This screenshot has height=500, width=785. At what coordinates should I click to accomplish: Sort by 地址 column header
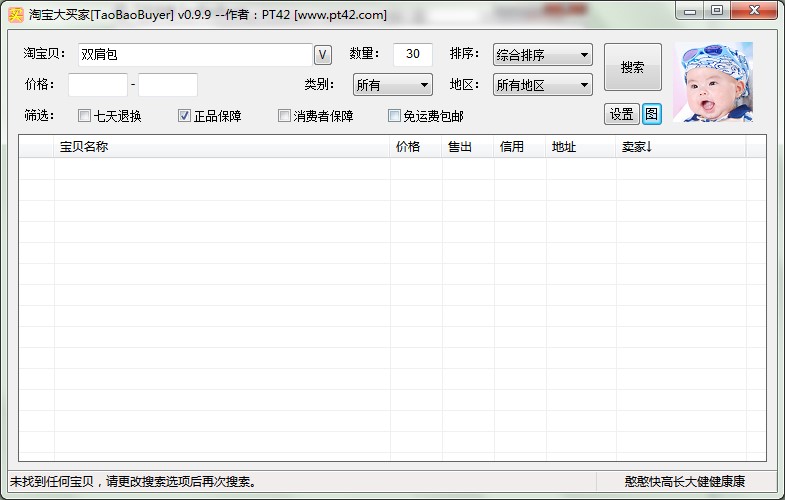(581, 147)
